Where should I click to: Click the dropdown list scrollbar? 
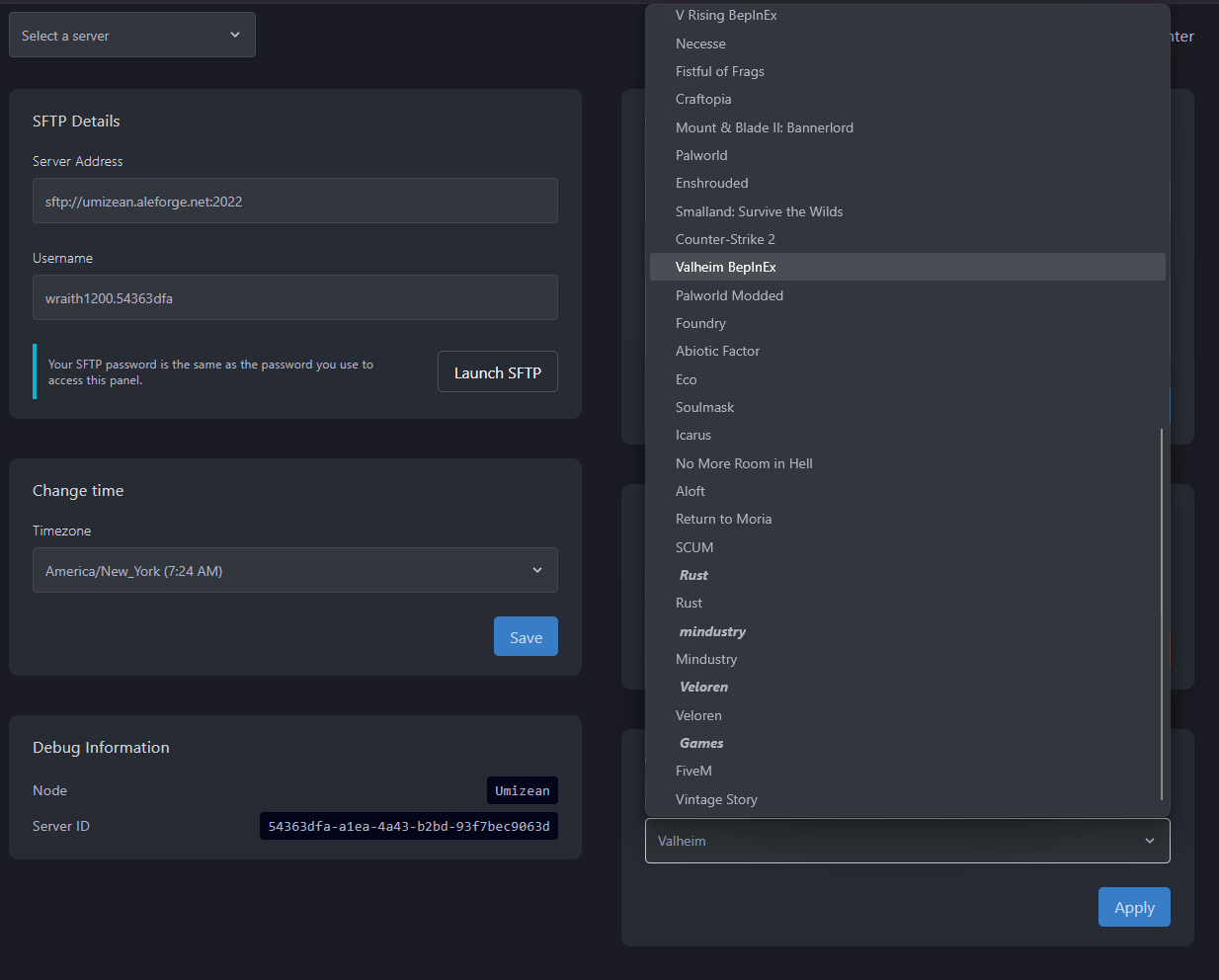(x=1162, y=612)
